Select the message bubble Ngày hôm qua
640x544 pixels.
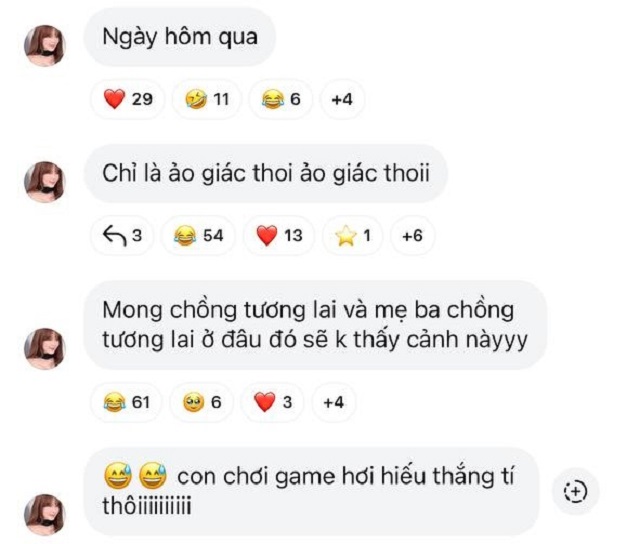(180, 37)
